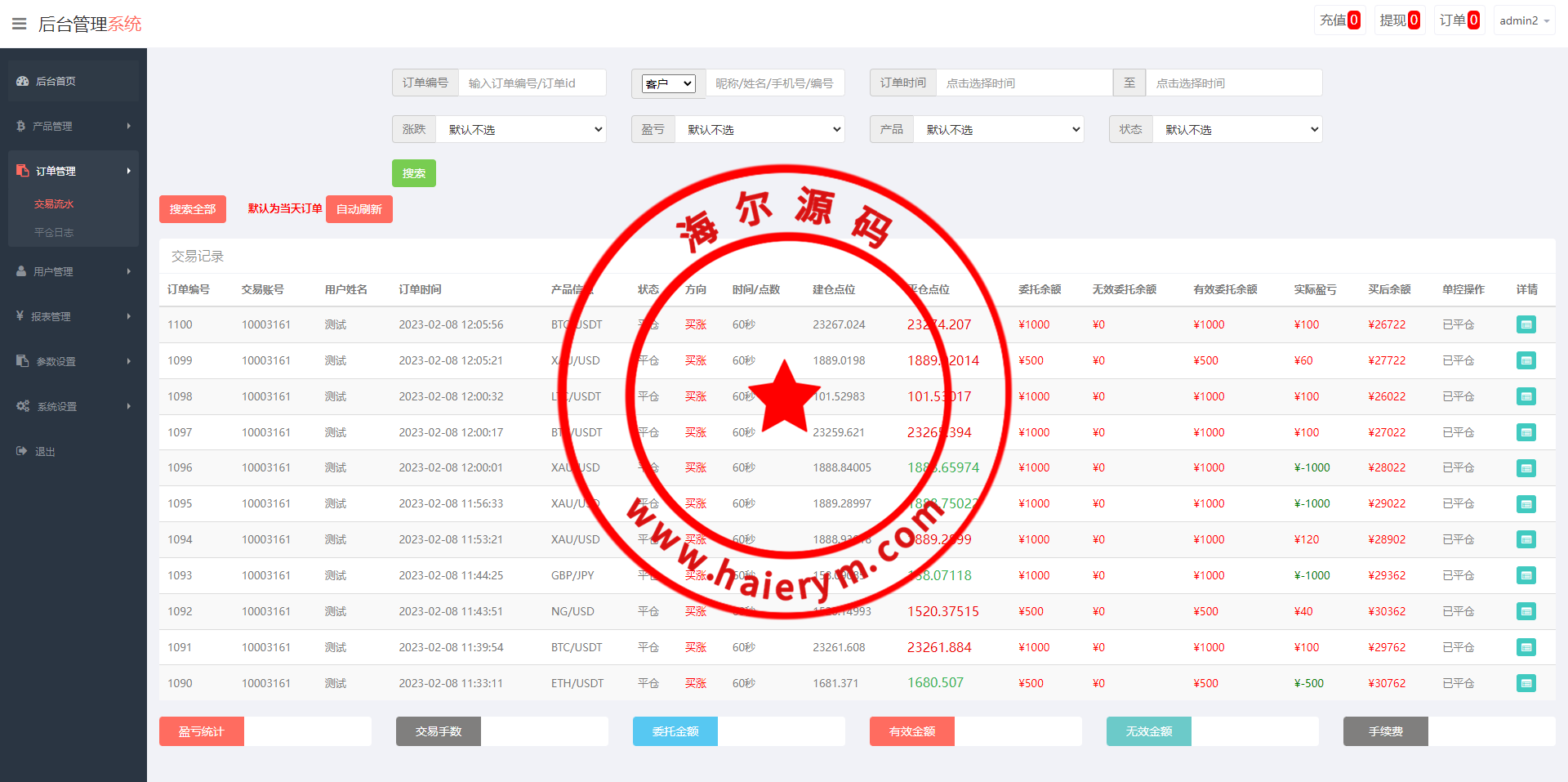Screen dimensions: 1568x782
Task: Open details icon for order 1100
Action: tap(1526, 324)
